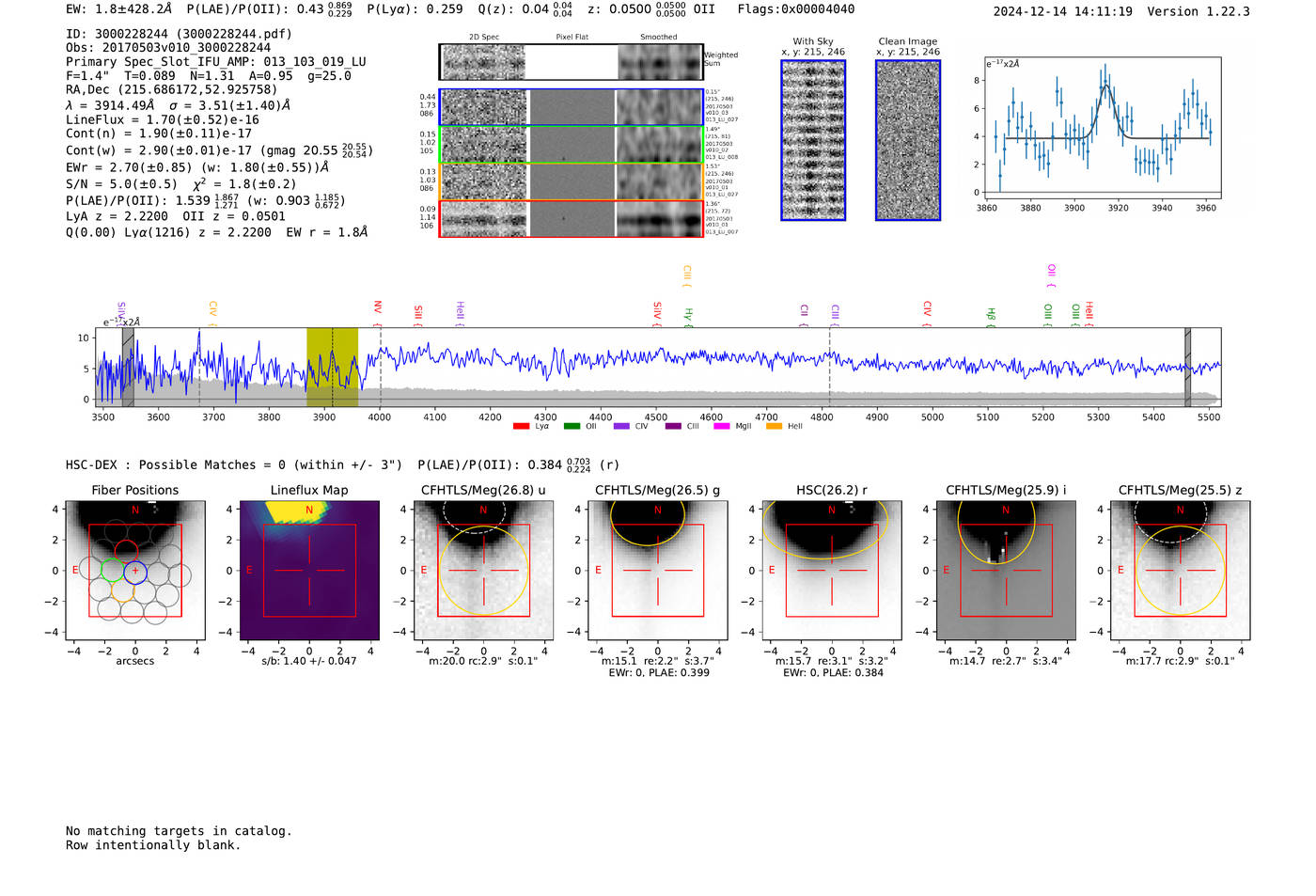Click the orange CIV marker near 3700
The image size is (1316, 896).
point(213,313)
